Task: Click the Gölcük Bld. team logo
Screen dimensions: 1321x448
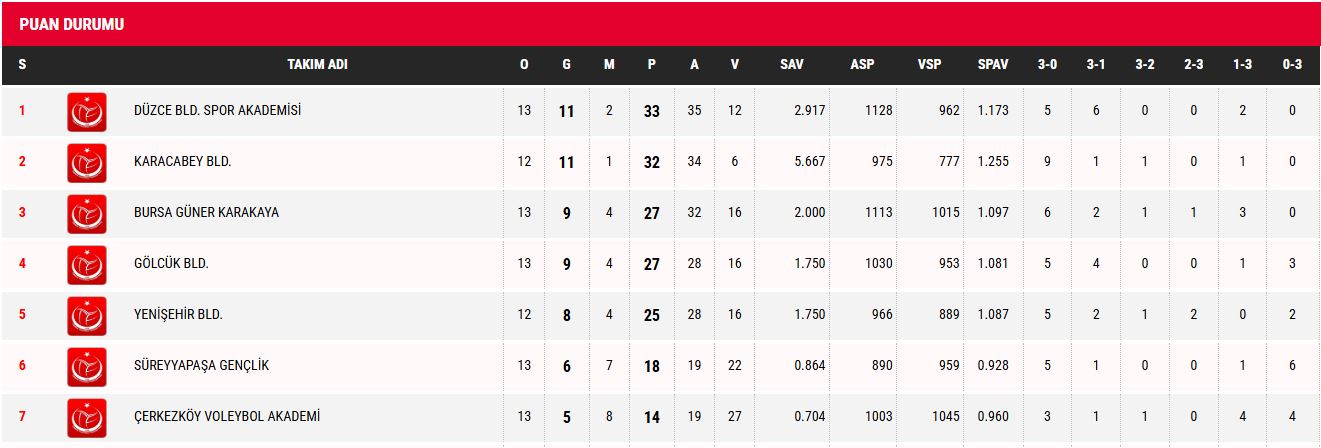Action: [87, 264]
